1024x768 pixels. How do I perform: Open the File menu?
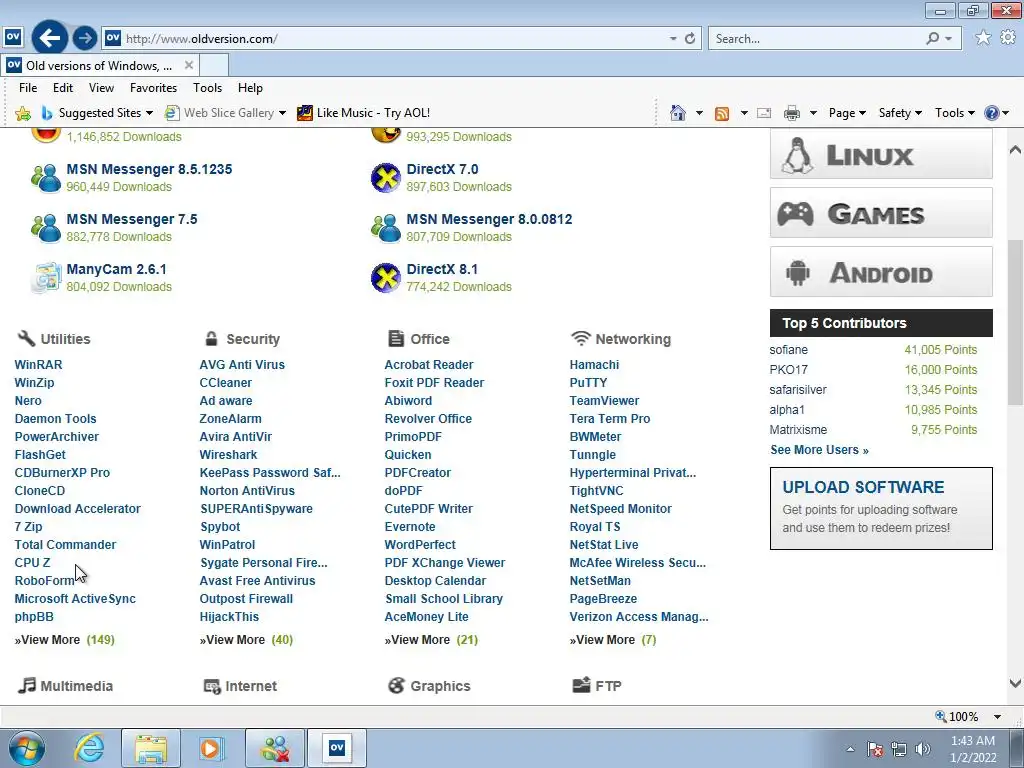click(28, 88)
